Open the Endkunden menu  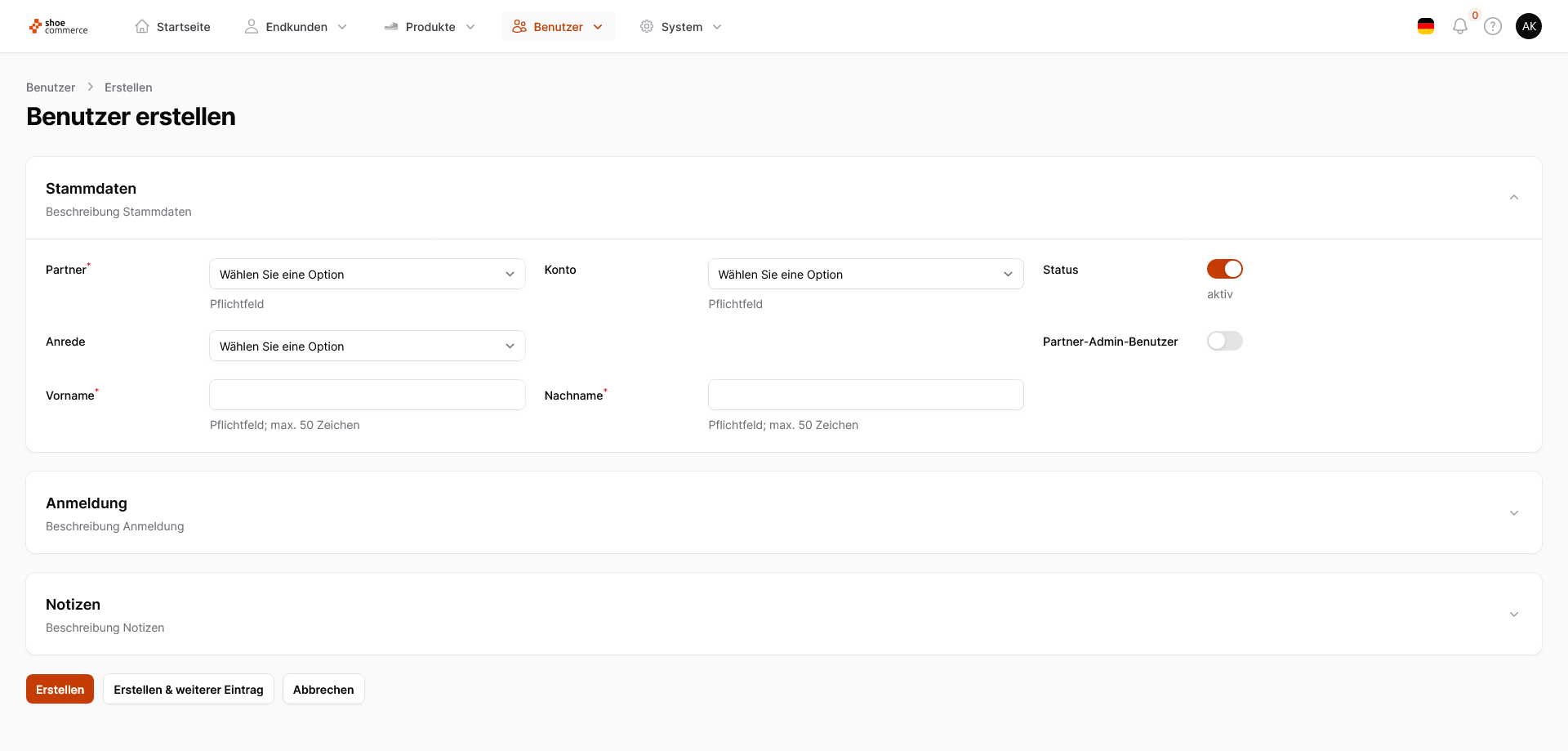coord(296,27)
